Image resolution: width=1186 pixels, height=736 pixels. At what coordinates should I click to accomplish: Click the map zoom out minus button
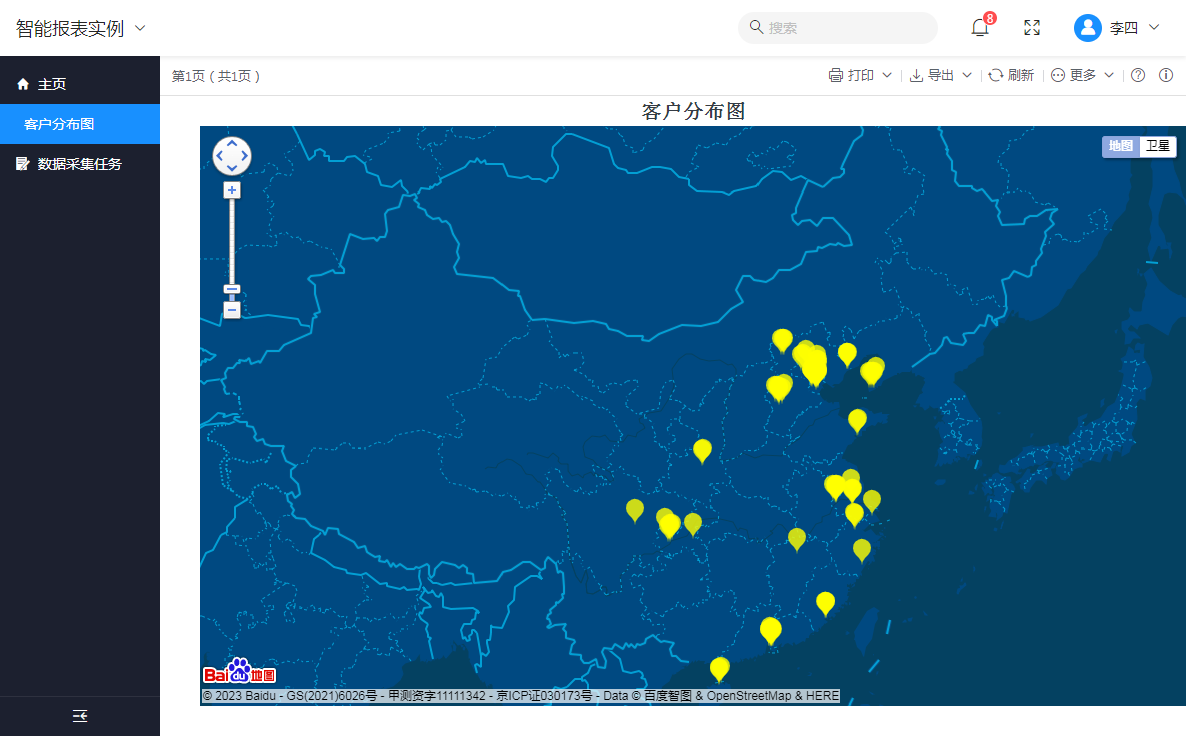point(232,310)
